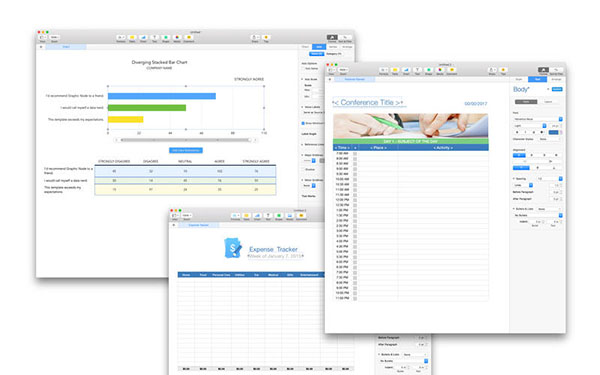Open Style tab in conference inspector
The image size is (600, 375).
pyautogui.click(x=519, y=79)
